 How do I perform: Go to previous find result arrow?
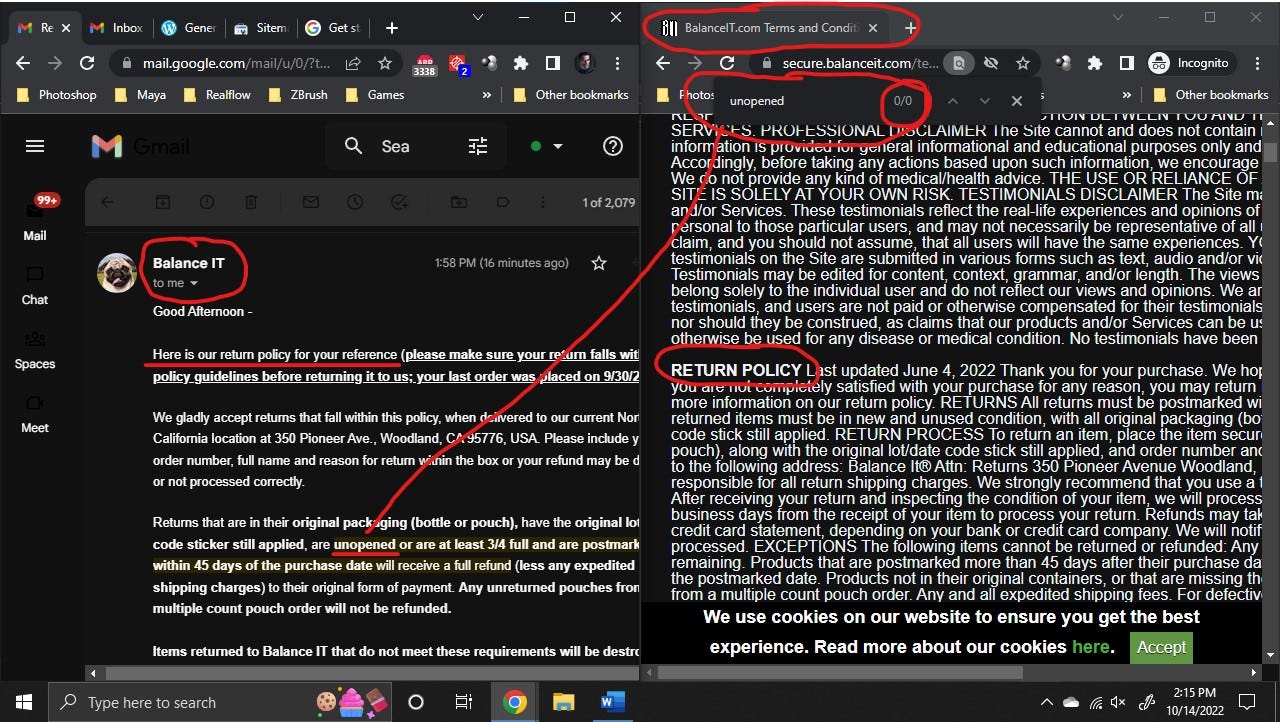click(x=952, y=101)
